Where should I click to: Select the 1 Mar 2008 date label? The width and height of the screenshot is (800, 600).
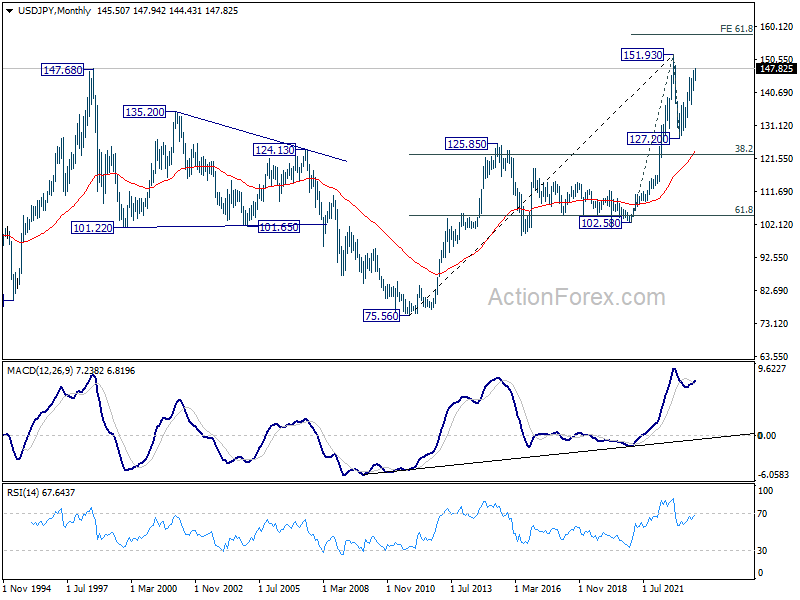tap(345, 588)
